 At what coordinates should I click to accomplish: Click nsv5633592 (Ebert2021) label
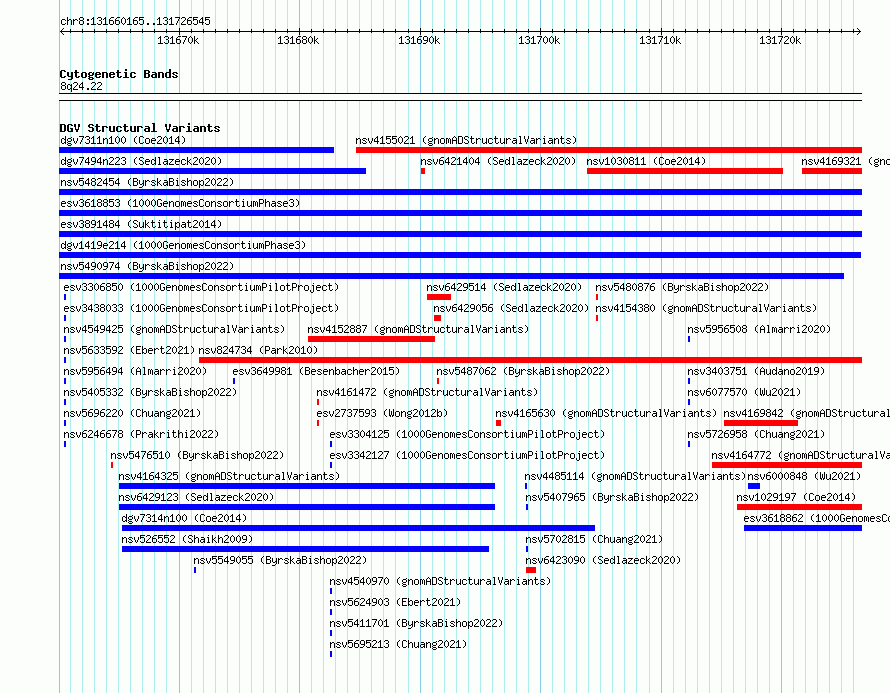point(129,350)
